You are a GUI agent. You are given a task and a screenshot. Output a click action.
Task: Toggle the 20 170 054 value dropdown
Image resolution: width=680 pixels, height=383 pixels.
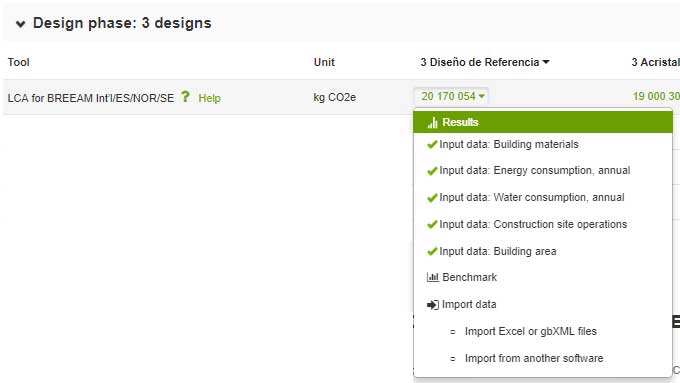(x=452, y=96)
